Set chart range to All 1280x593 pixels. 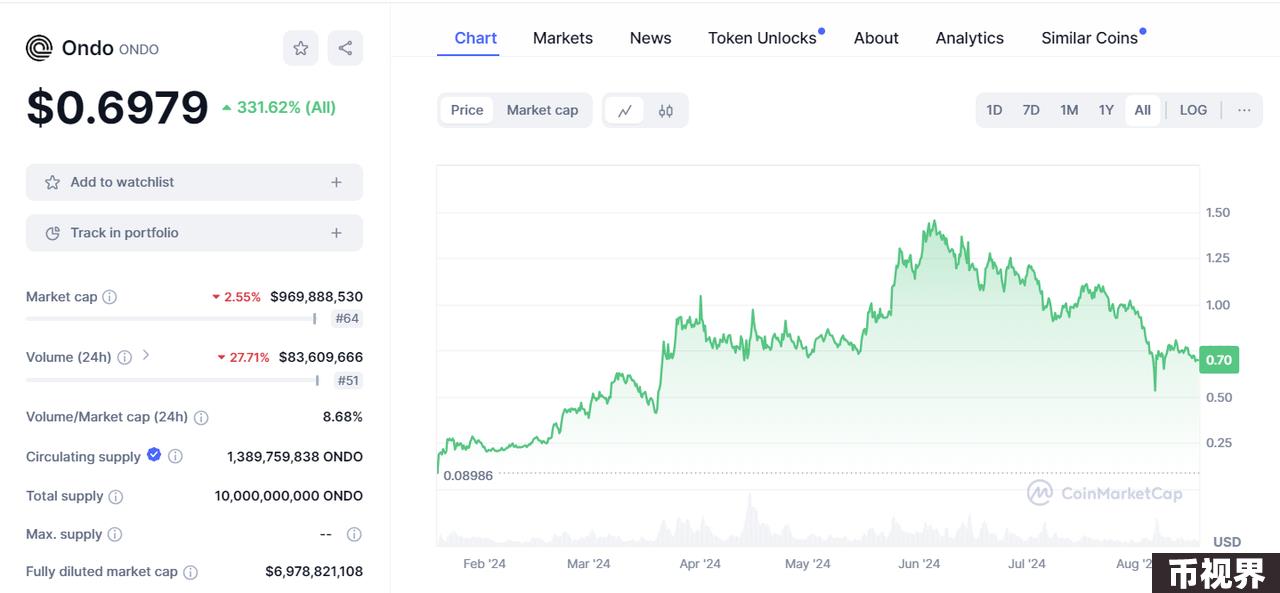click(x=1143, y=110)
